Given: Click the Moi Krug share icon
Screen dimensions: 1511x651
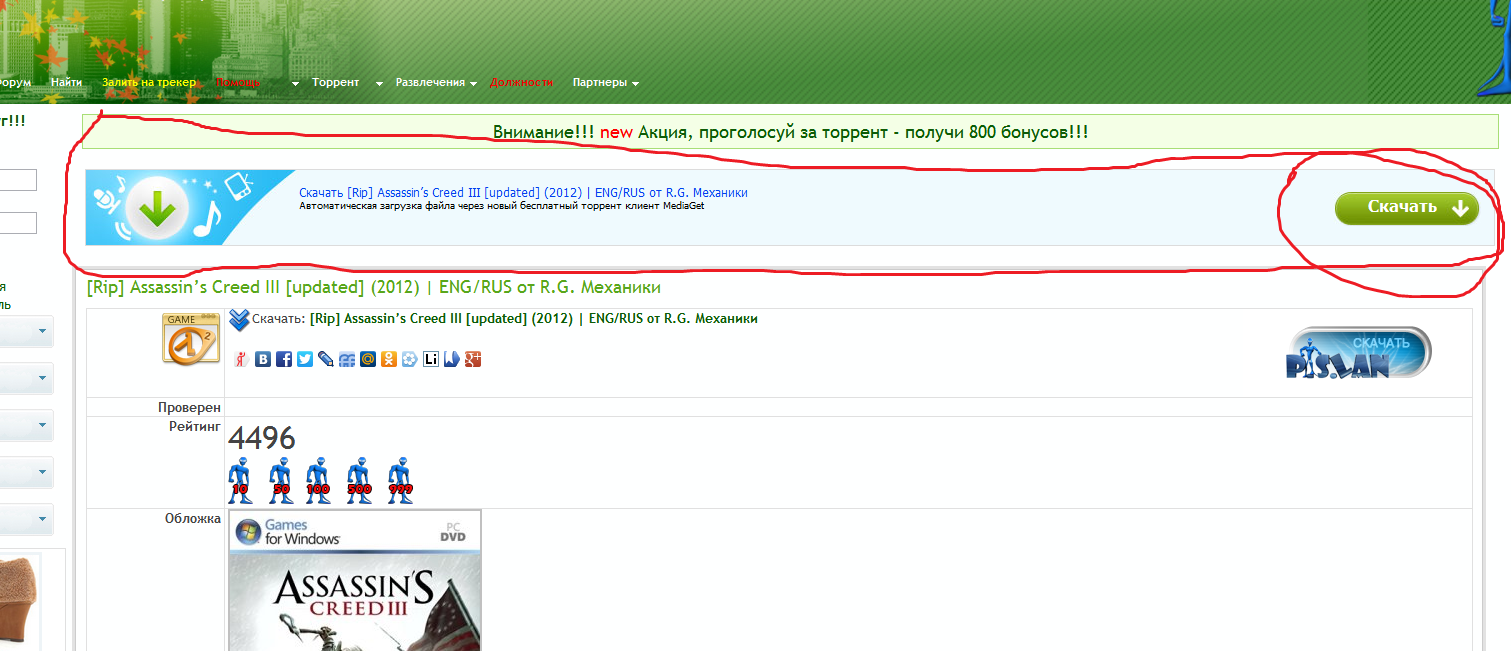Looking at the screenshot, I should (347, 359).
